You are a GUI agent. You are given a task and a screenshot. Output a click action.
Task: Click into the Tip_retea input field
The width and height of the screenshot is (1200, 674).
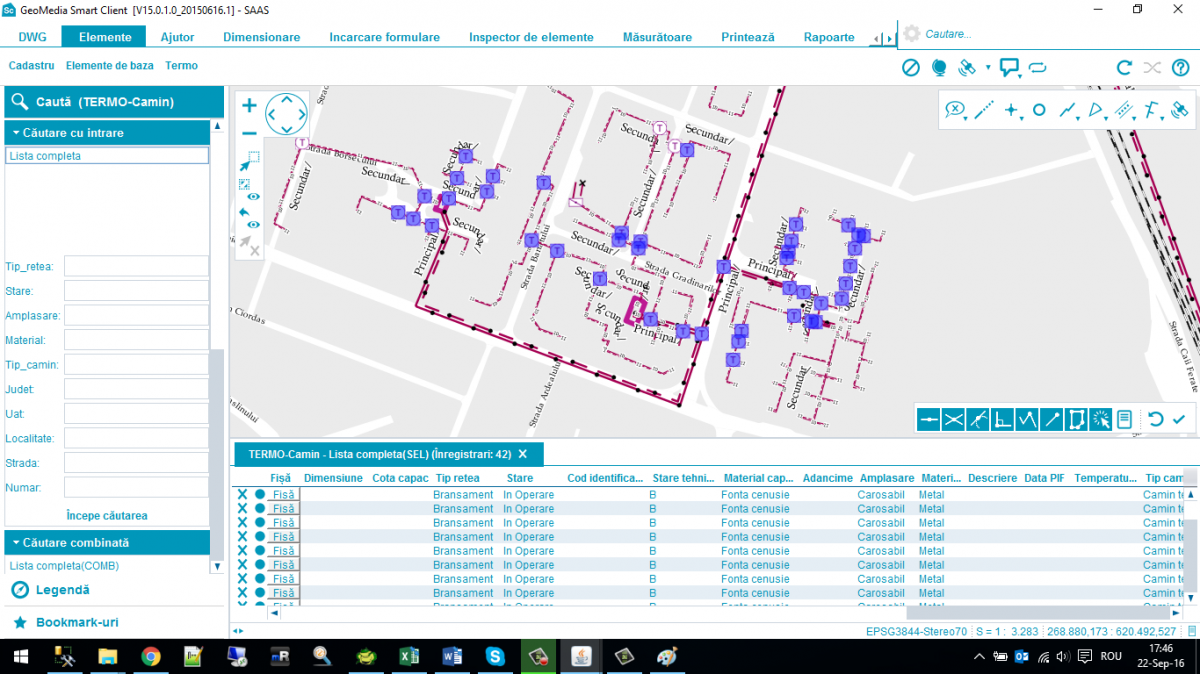(x=136, y=266)
